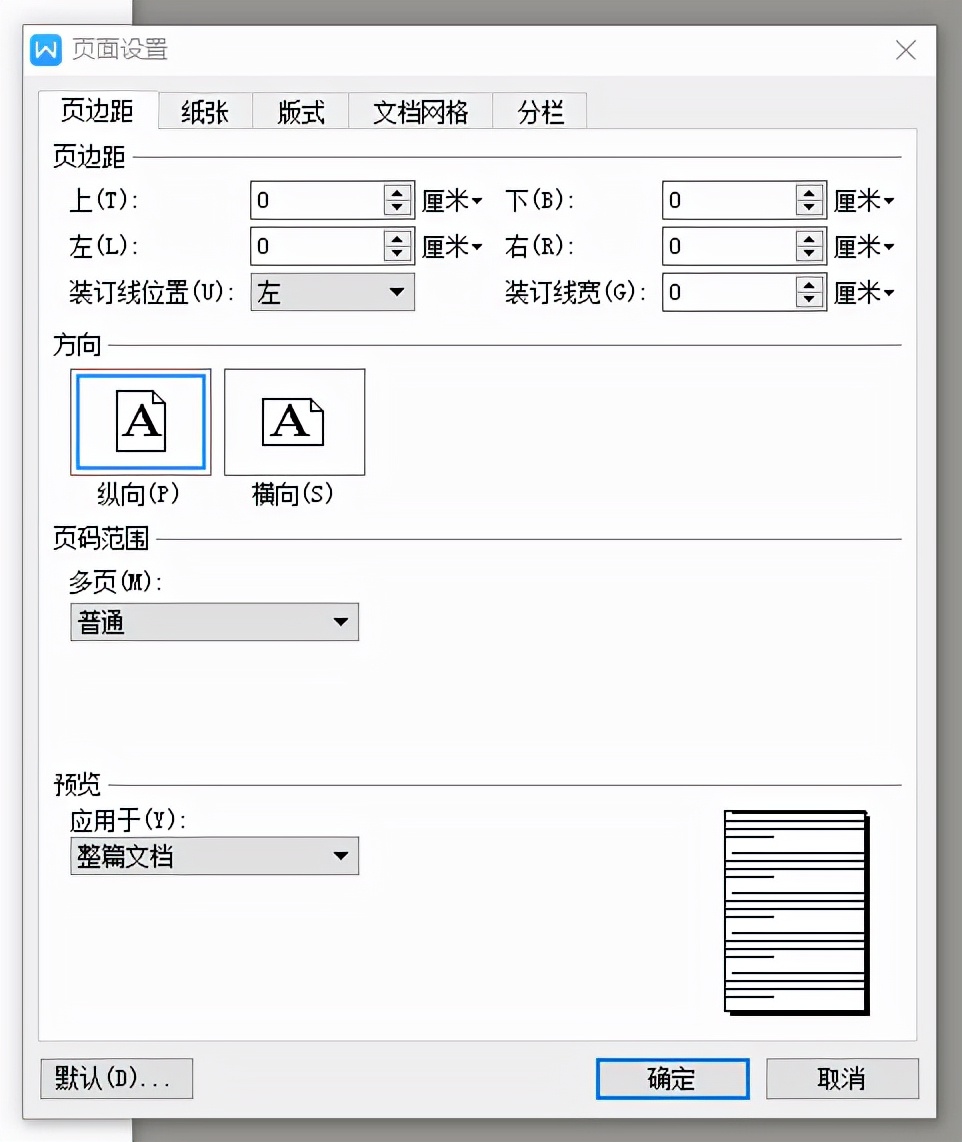
Task: Increase the 下(B) bottom margin value
Action: [x=809, y=192]
